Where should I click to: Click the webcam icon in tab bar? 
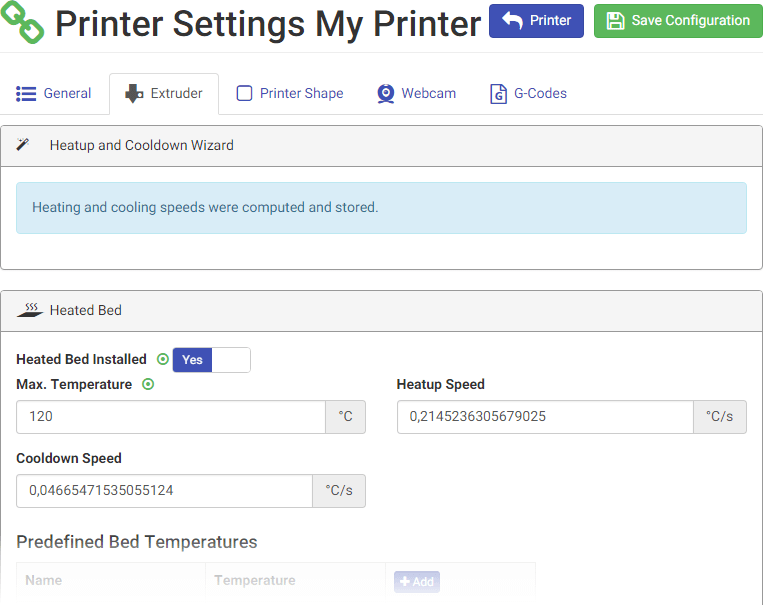tap(386, 94)
